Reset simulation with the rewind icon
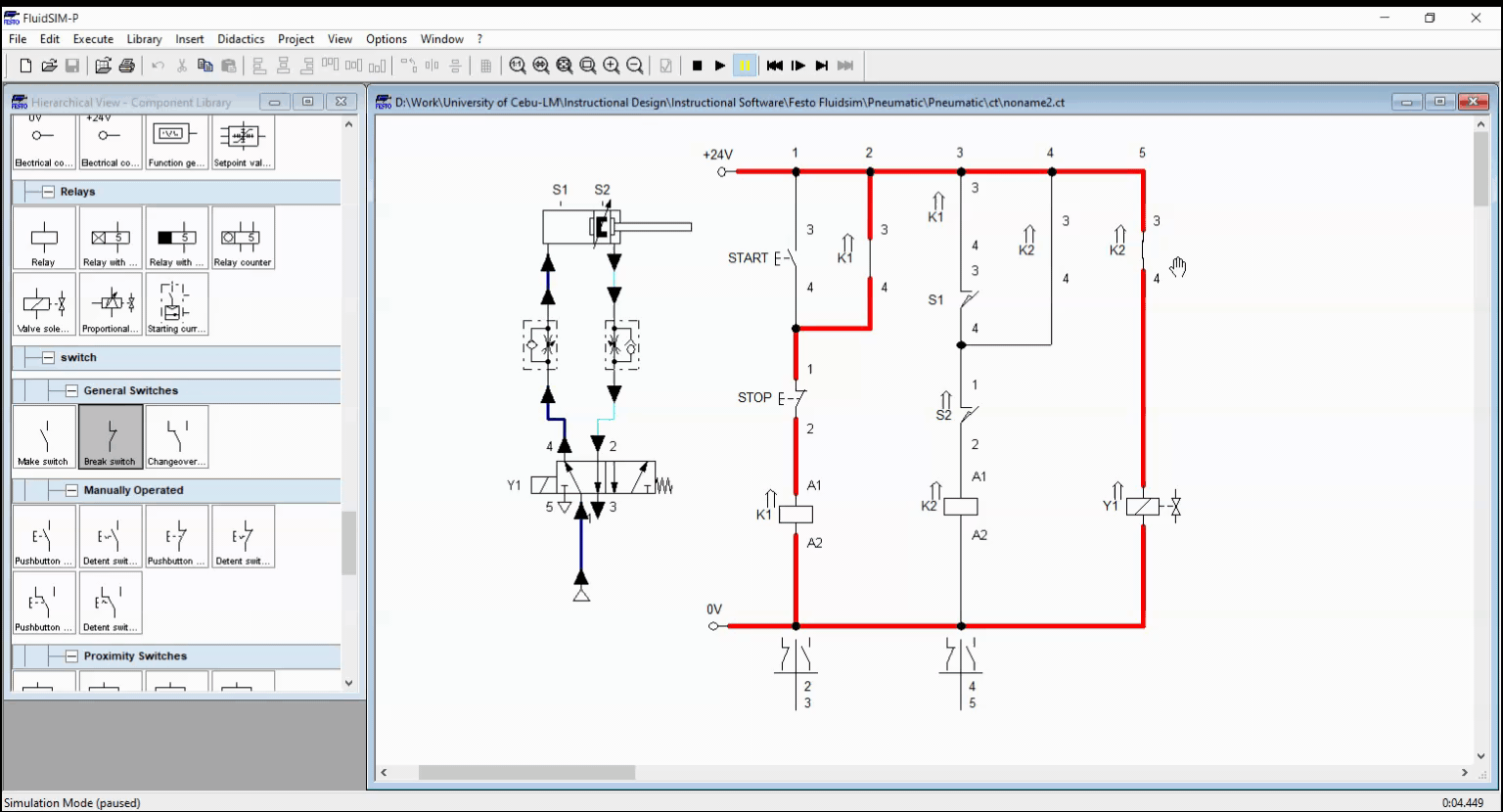Viewport: 1503px width, 812px height. [x=774, y=66]
